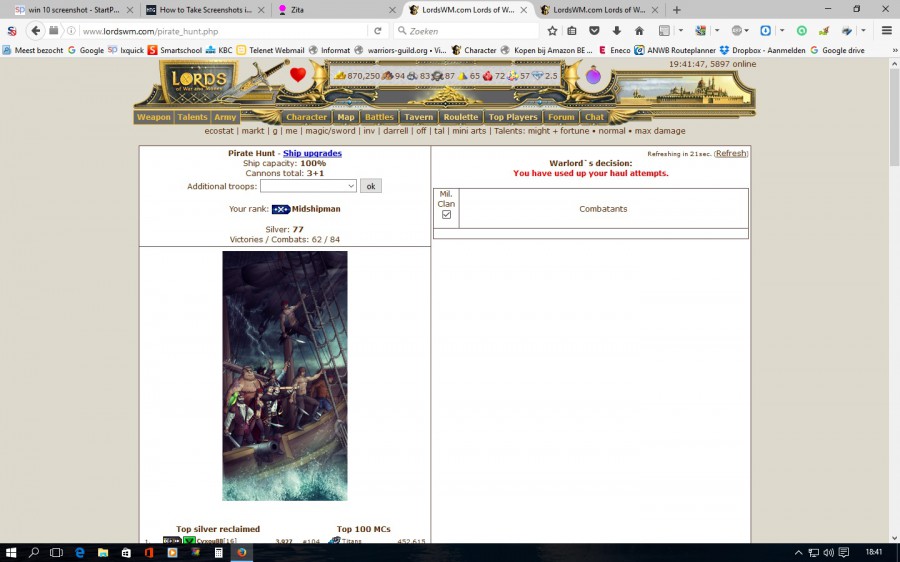Click the ok button for troops

point(371,186)
